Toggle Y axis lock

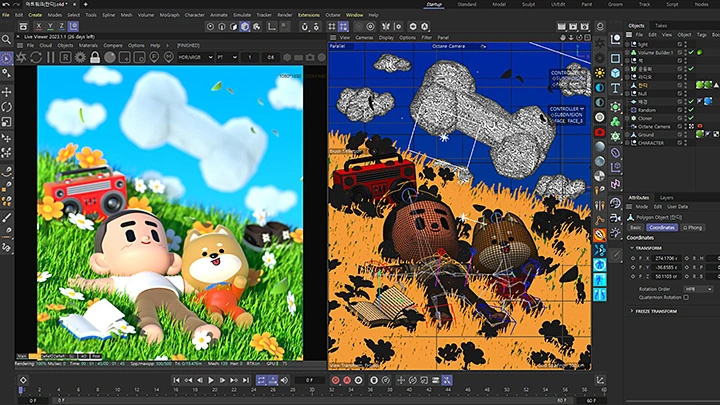[50, 27]
